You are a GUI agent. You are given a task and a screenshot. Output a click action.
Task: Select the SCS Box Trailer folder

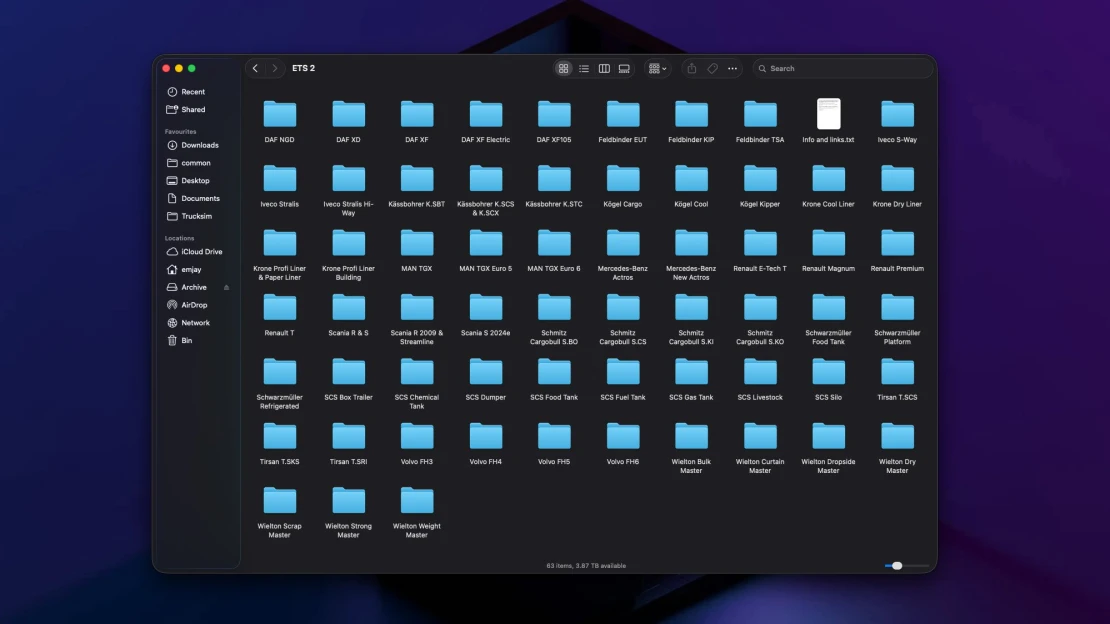click(x=348, y=372)
